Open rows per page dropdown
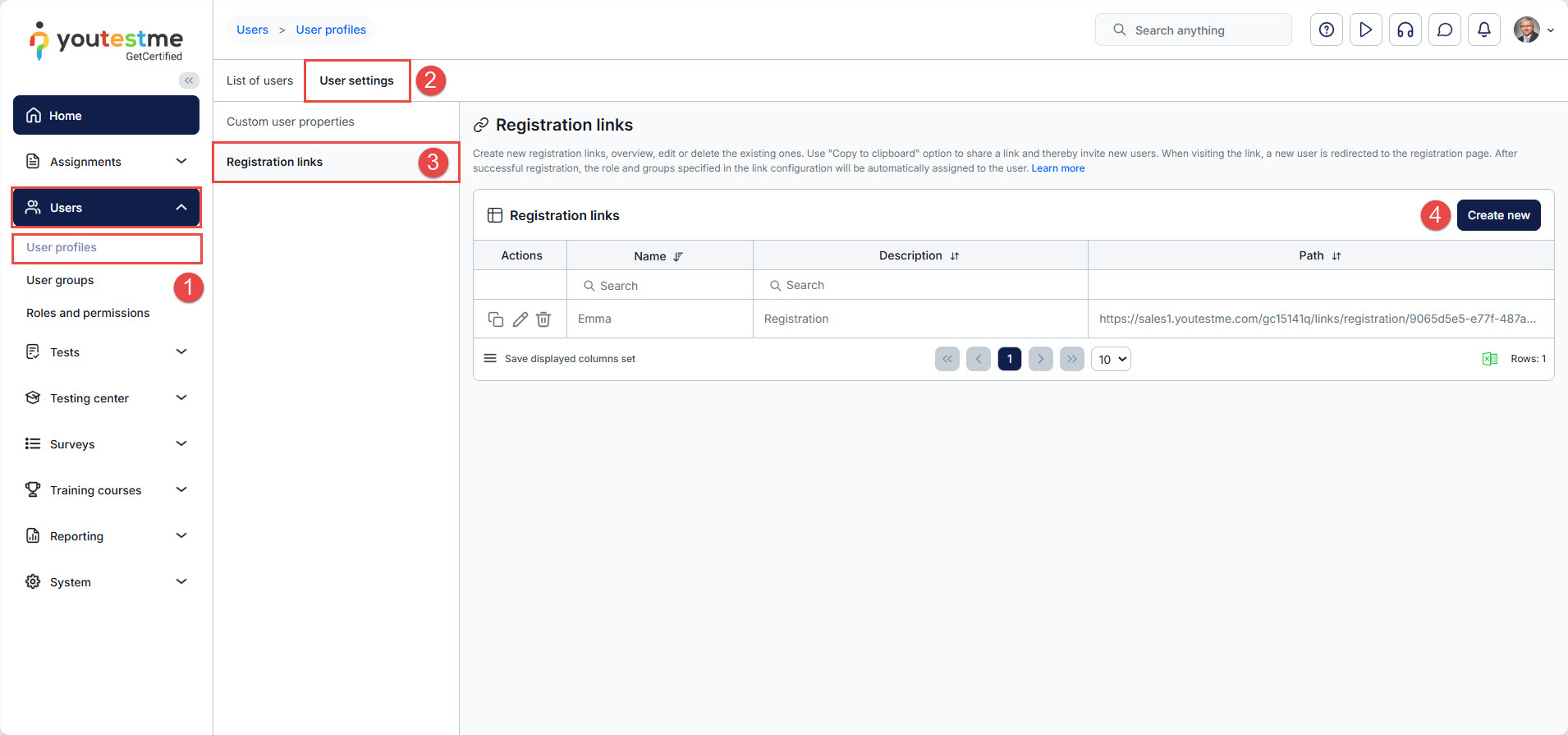The width and height of the screenshot is (1568, 735). 1111,359
